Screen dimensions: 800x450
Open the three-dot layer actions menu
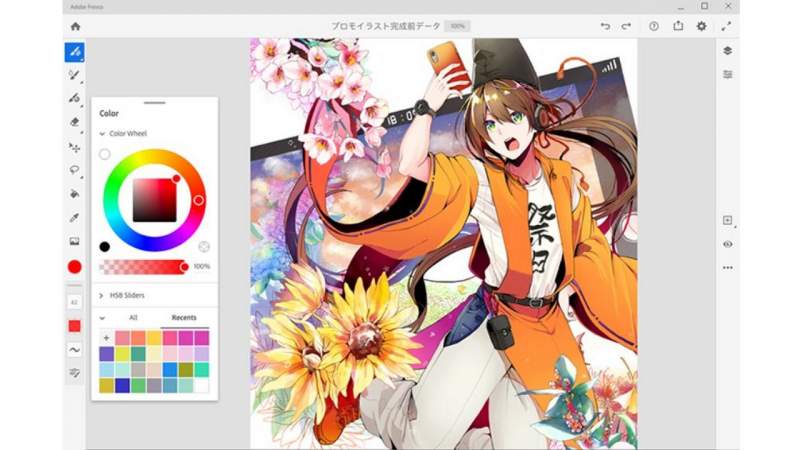[728, 267]
